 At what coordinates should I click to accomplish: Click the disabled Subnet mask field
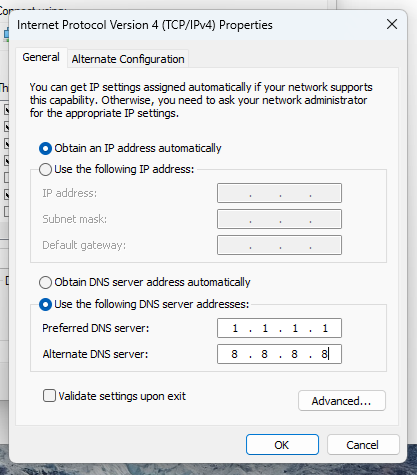coord(279,219)
